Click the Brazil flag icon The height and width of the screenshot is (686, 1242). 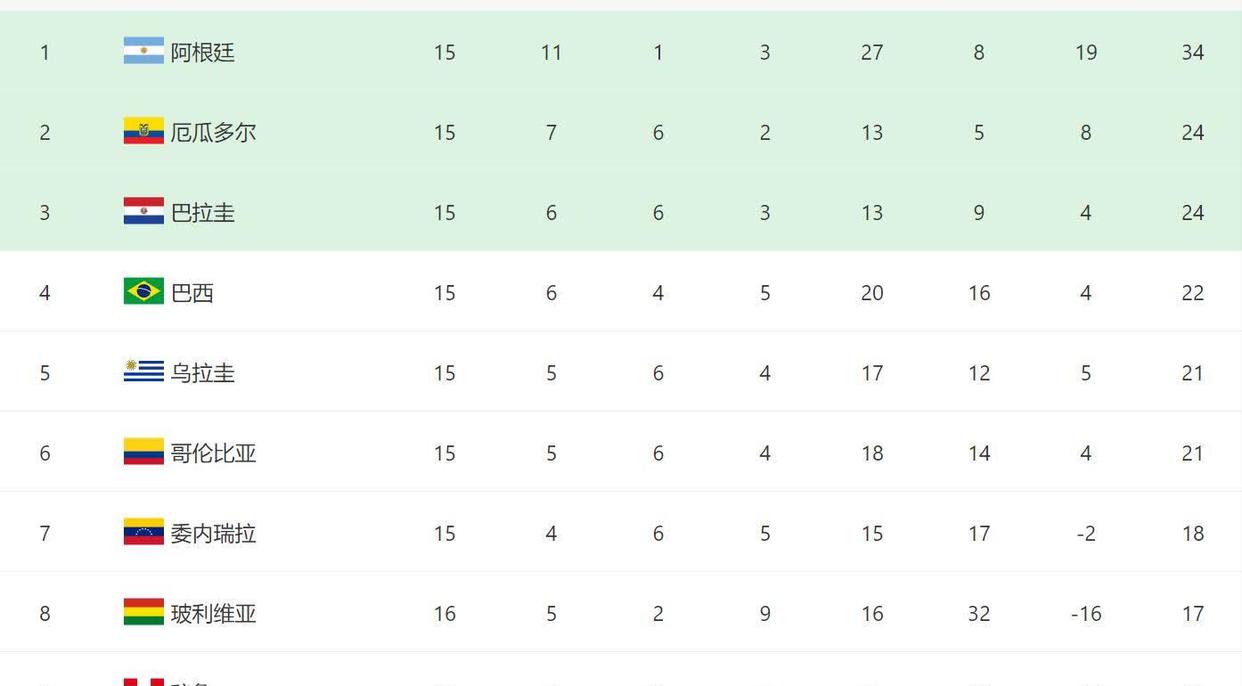(x=144, y=291)
